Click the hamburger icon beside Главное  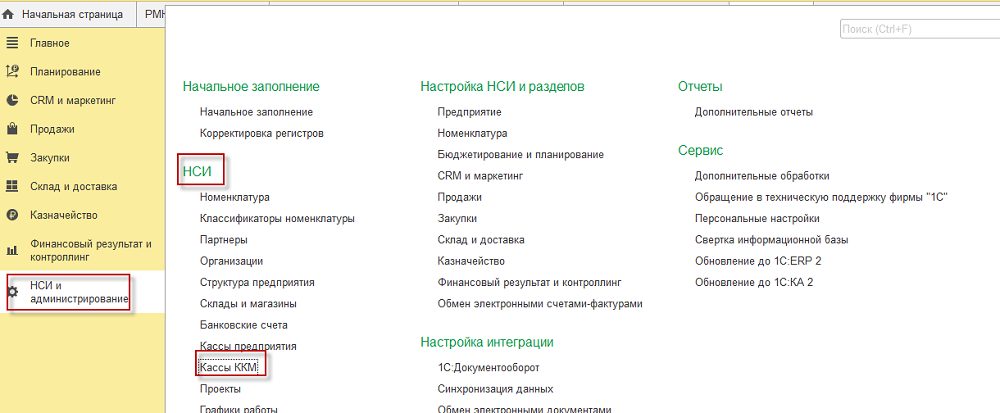tap(11, 43)
